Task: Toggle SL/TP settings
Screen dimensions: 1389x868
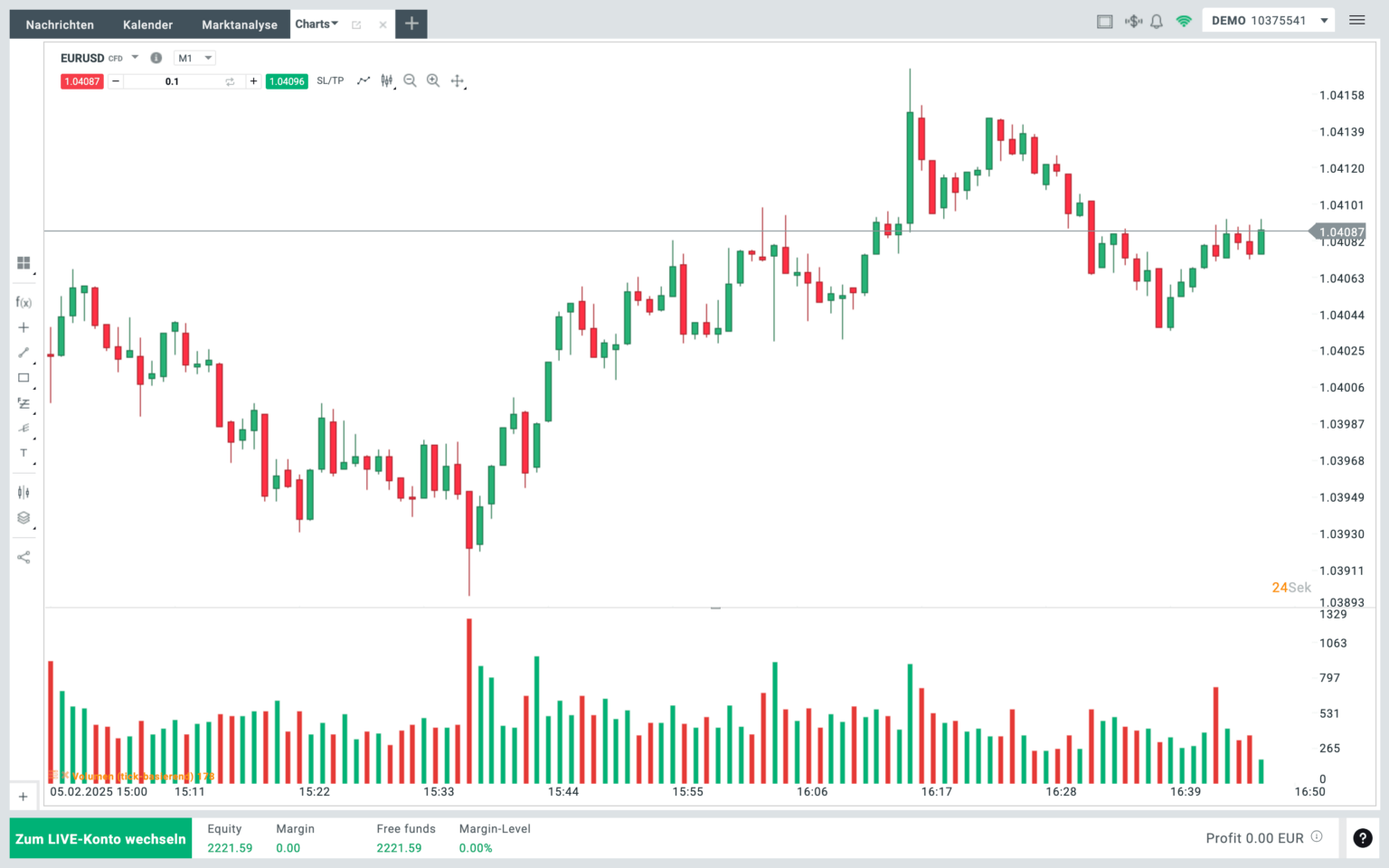Action: click(330, 80)
